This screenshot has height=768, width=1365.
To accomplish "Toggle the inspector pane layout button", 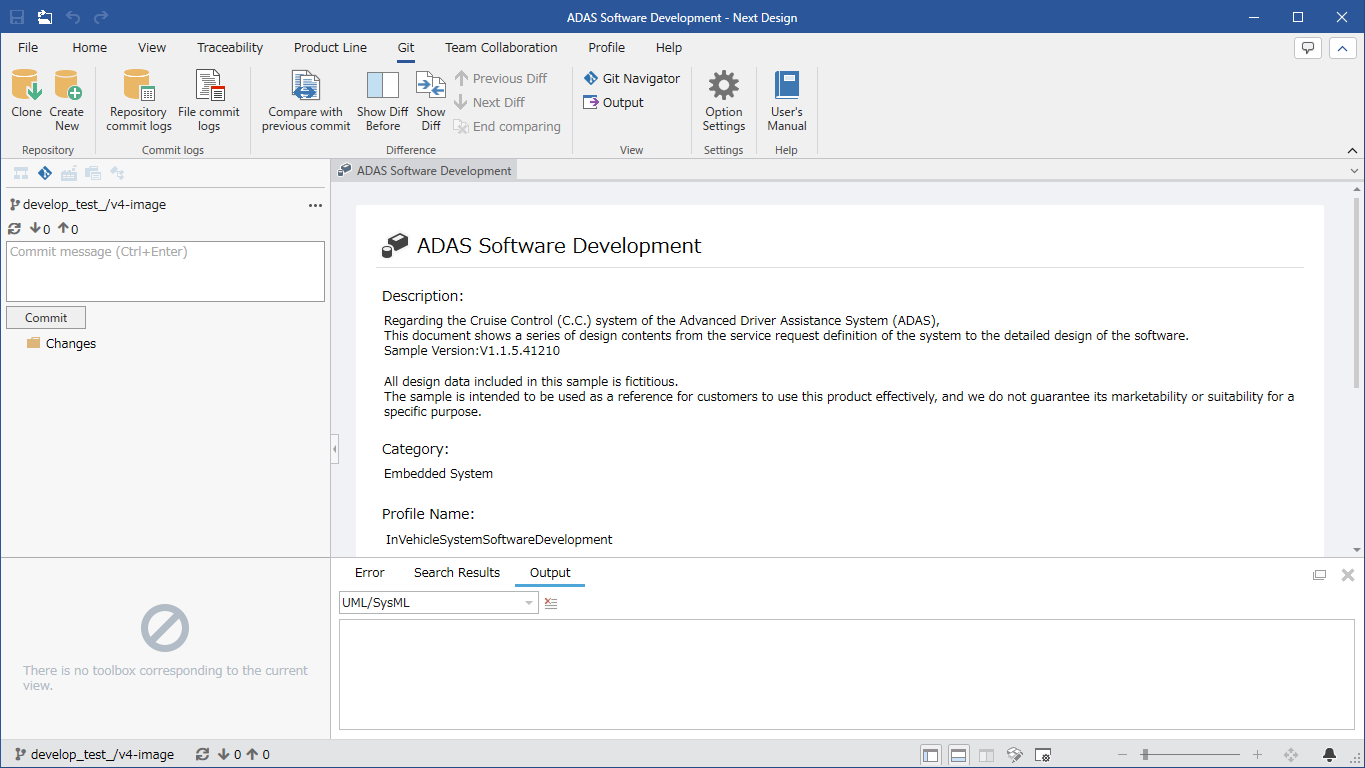I will coord(986,755).
